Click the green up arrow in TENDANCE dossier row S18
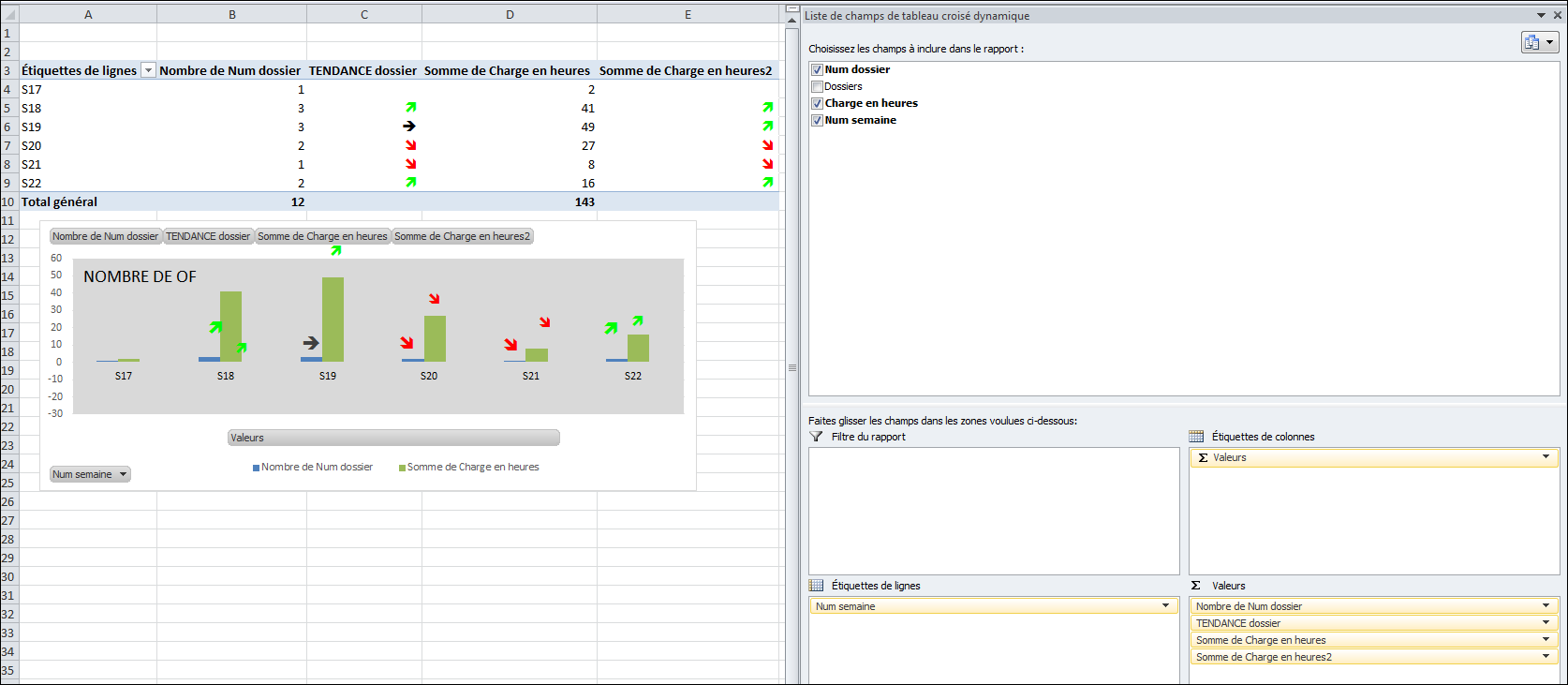1568x685 pixels. pyautogui.click(x=410, y=108)
